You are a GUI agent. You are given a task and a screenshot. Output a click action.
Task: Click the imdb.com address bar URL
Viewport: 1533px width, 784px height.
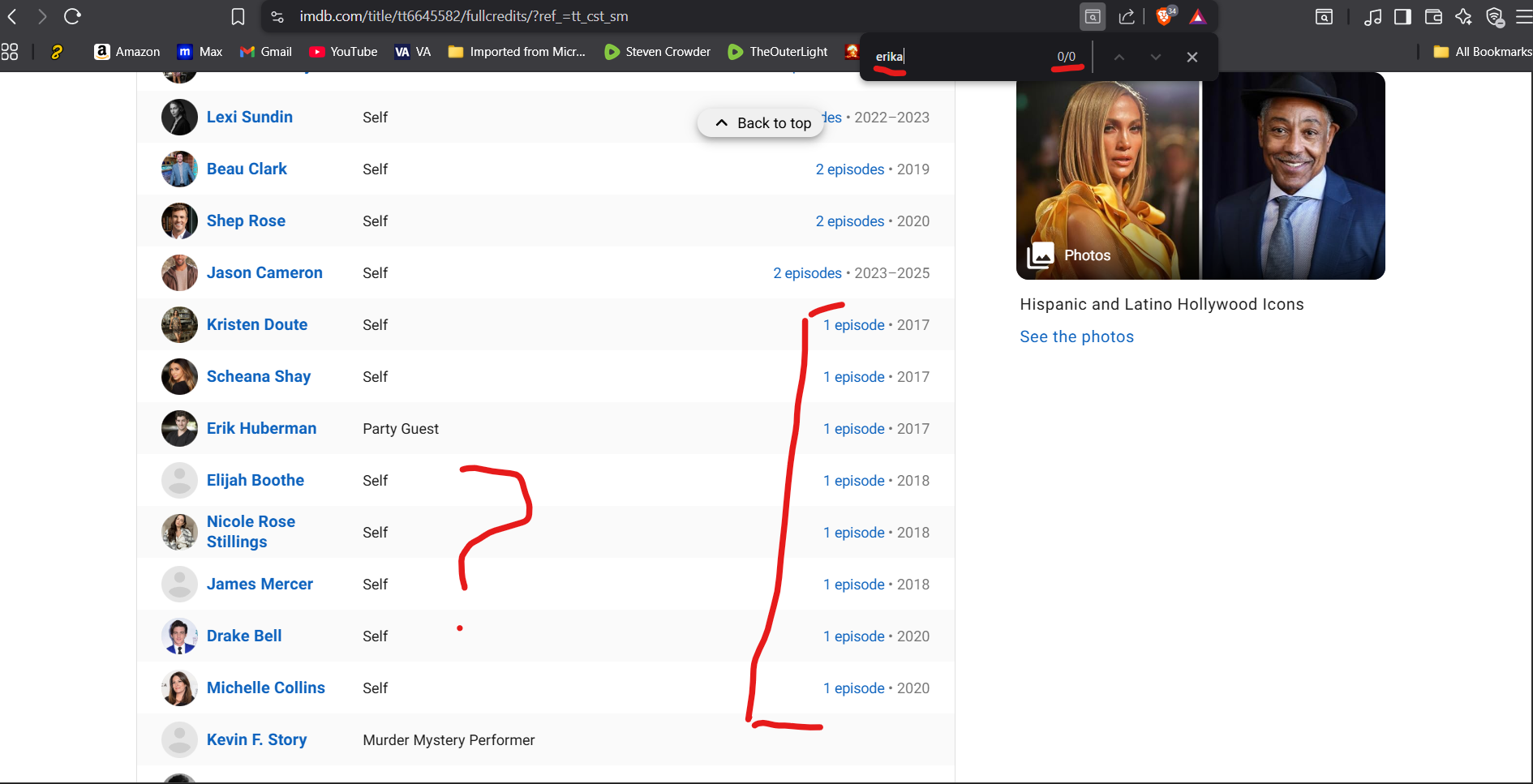point(463,16)
